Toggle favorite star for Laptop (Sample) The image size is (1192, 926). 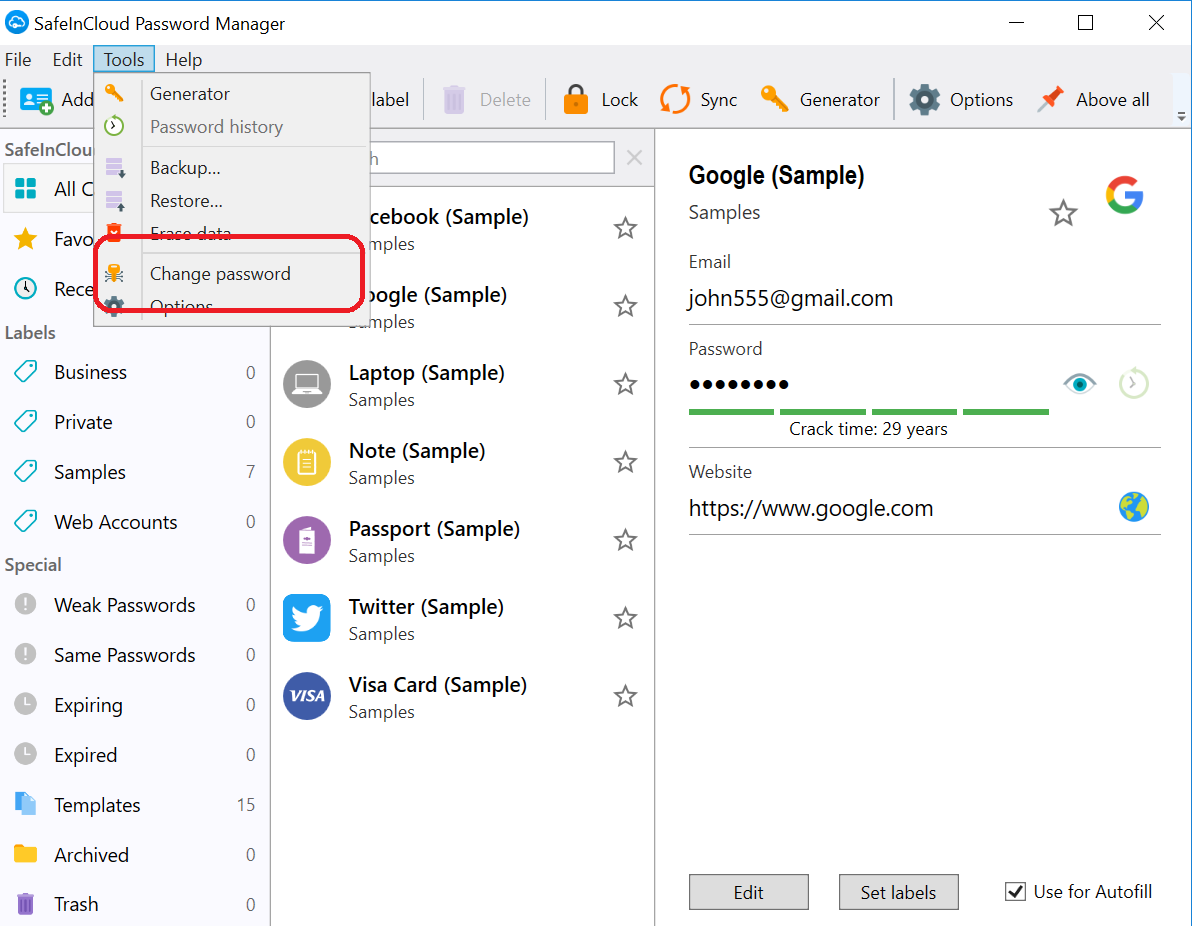625,385
